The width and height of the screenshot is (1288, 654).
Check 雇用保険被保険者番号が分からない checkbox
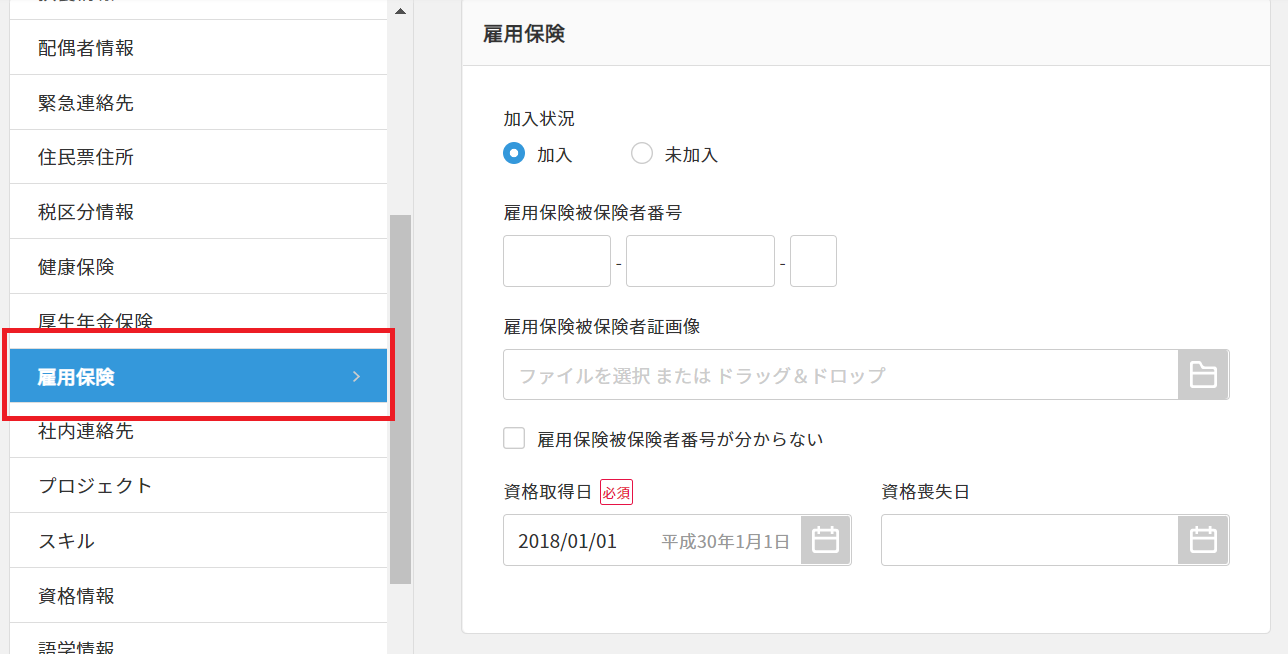pyautogui.click(x=515, y=438)
